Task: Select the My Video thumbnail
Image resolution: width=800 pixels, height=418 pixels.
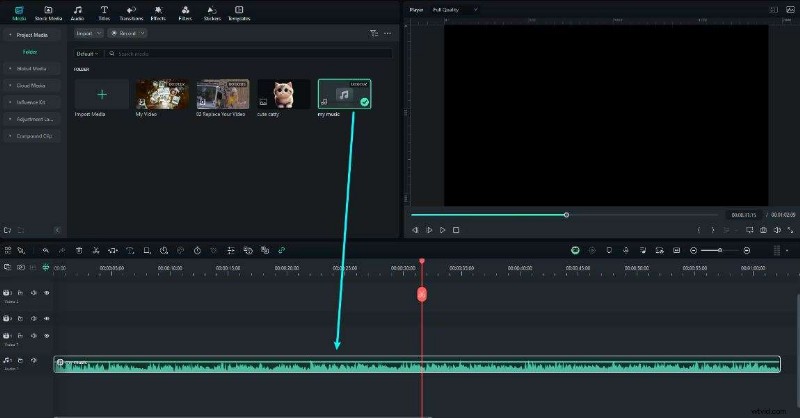Action: (x=162, y=94)
